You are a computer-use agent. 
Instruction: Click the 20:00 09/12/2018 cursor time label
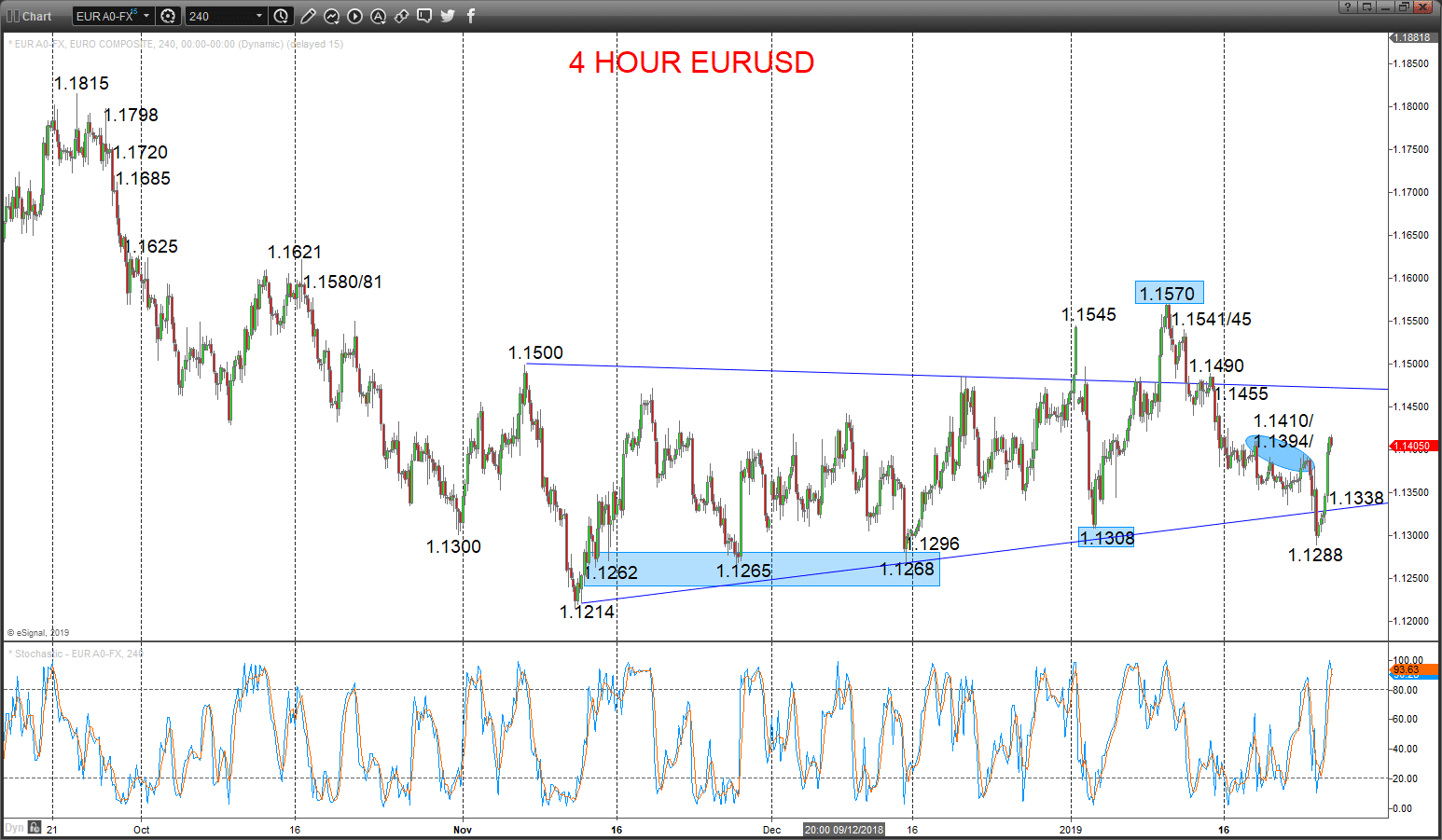(844, 830)
